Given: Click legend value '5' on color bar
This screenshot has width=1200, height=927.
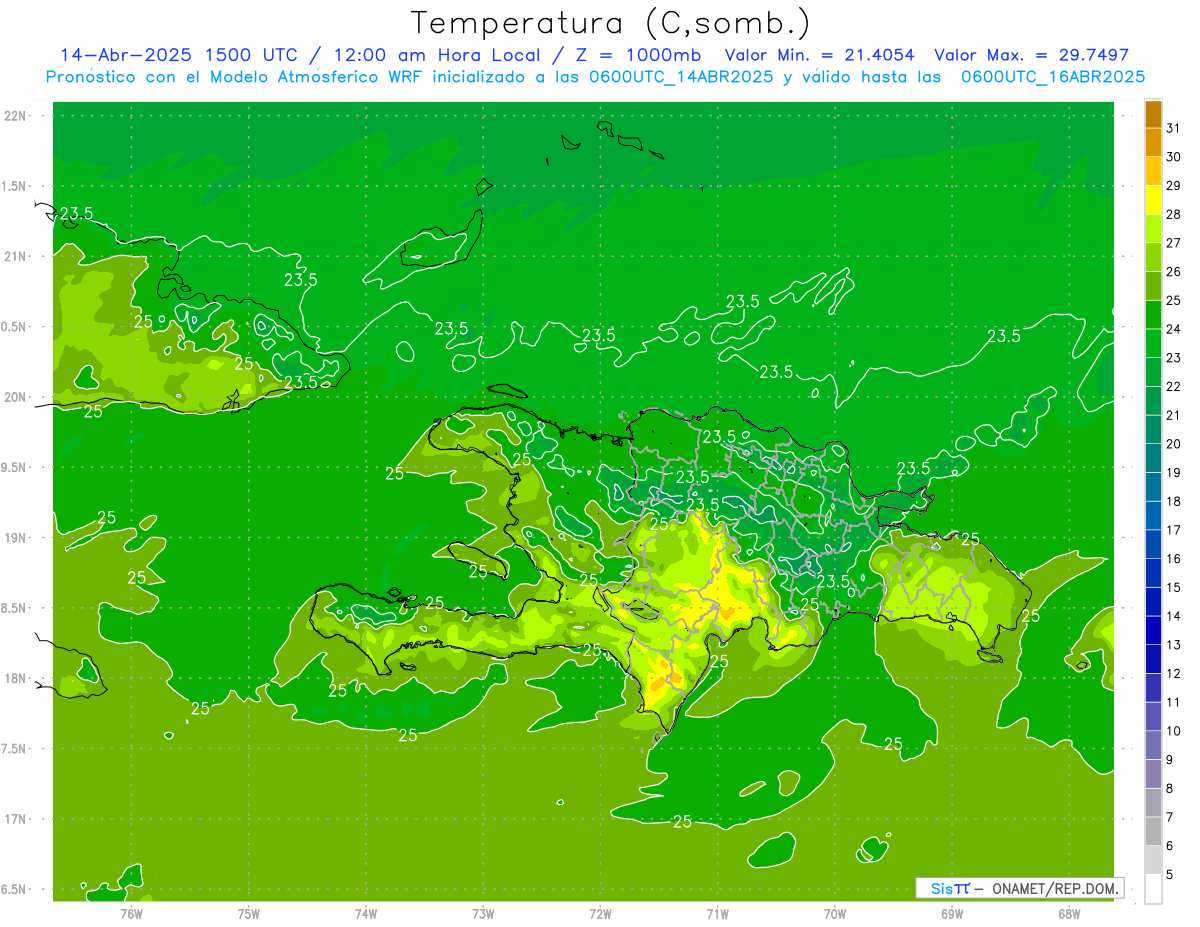Looking at the screenshot, I should coord(1170,874).
